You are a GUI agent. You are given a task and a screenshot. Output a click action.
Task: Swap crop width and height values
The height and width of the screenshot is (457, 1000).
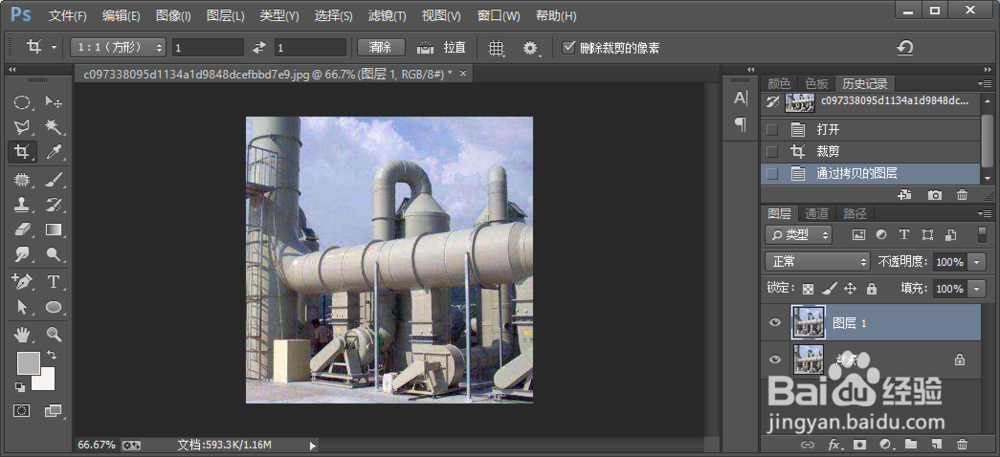click(259, 47)
